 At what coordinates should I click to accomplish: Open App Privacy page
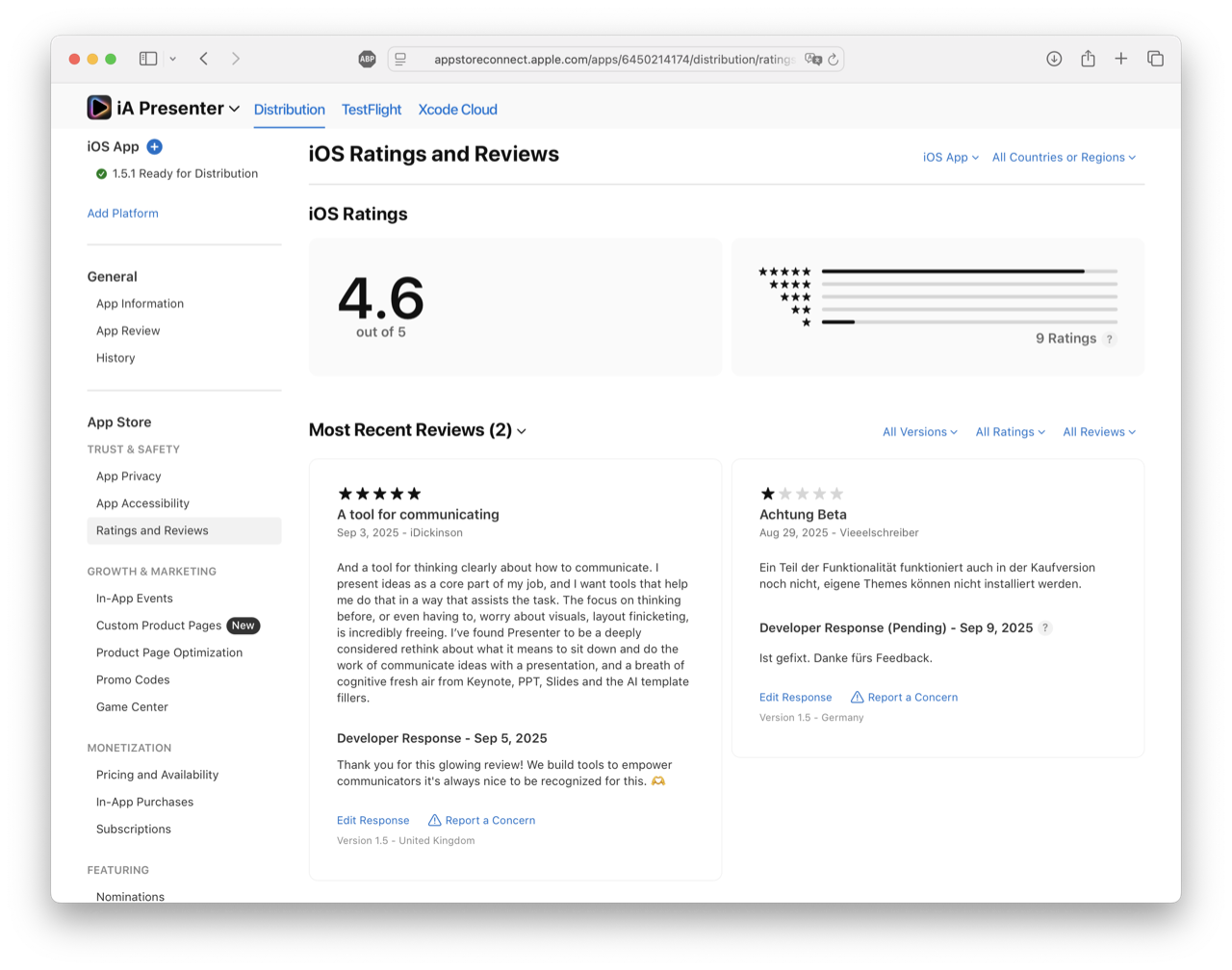(x=128, y=476)
